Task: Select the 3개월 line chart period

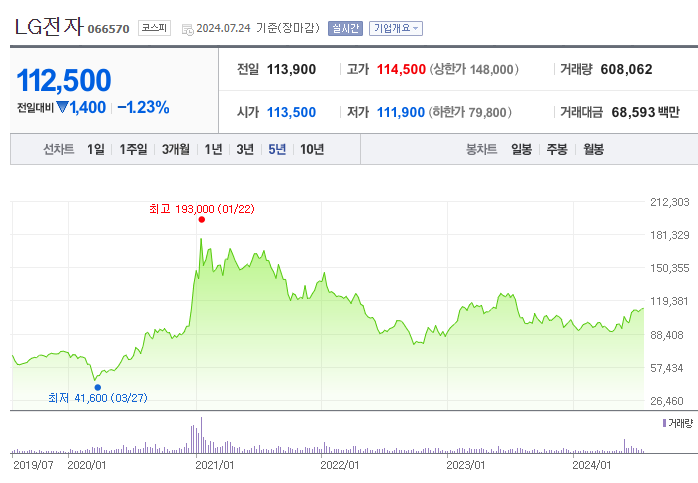Action: tap(175, 149)
